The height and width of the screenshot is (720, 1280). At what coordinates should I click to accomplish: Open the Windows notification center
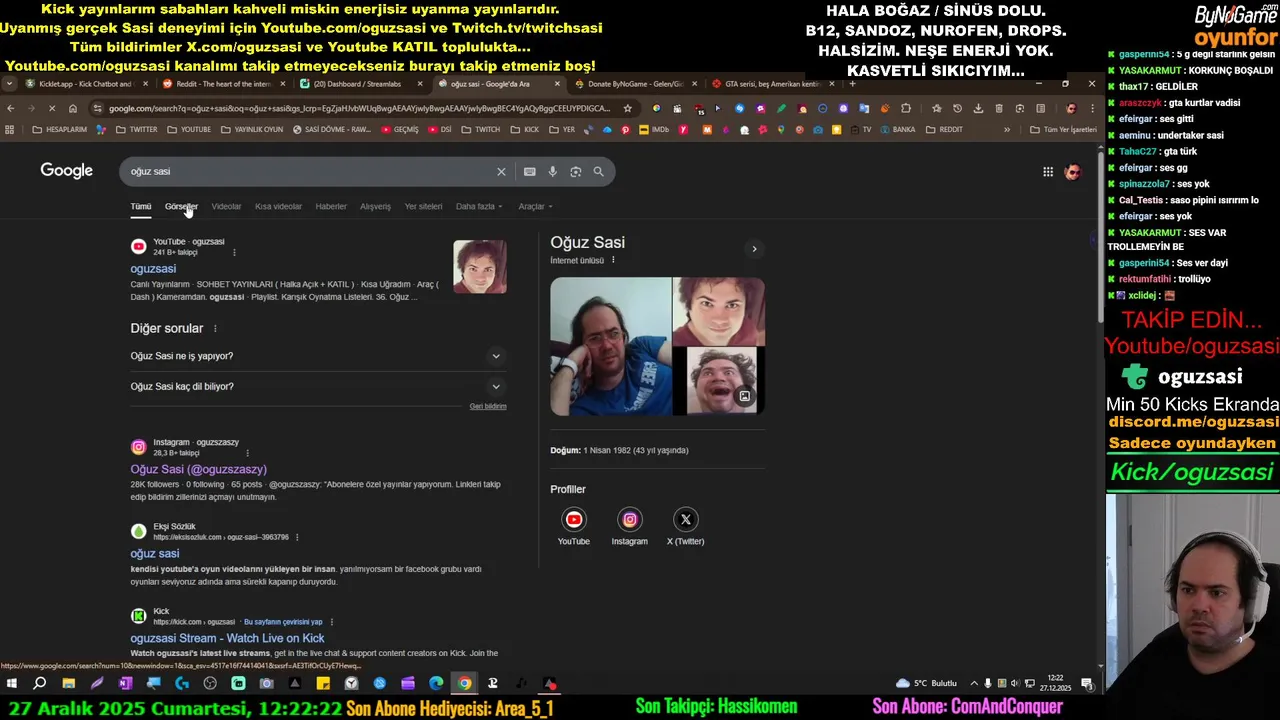pyautogui.click(x=1086, y=684)
